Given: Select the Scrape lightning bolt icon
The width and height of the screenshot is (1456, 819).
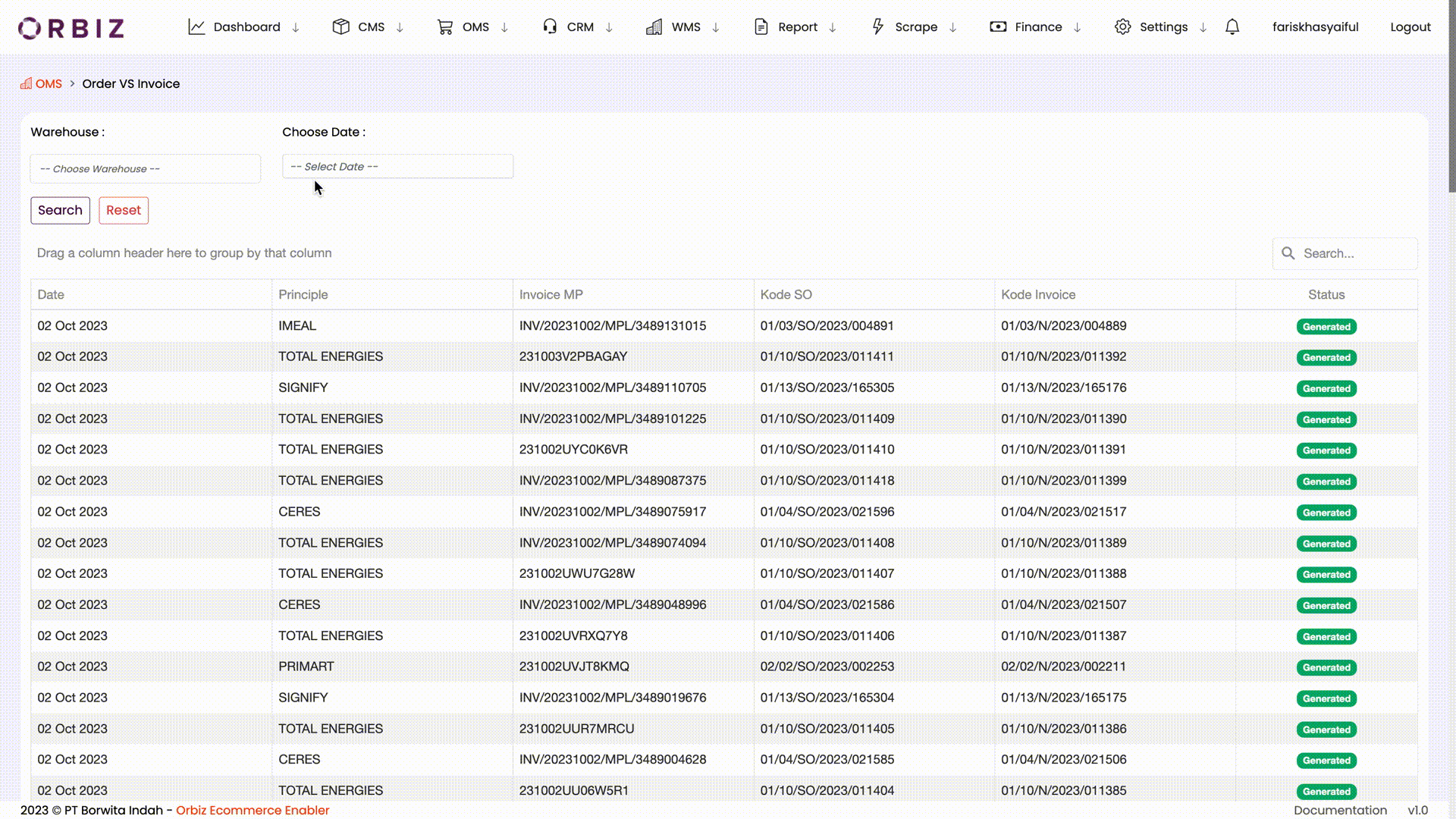Looking at the screenshot, I should pos(877,26).
